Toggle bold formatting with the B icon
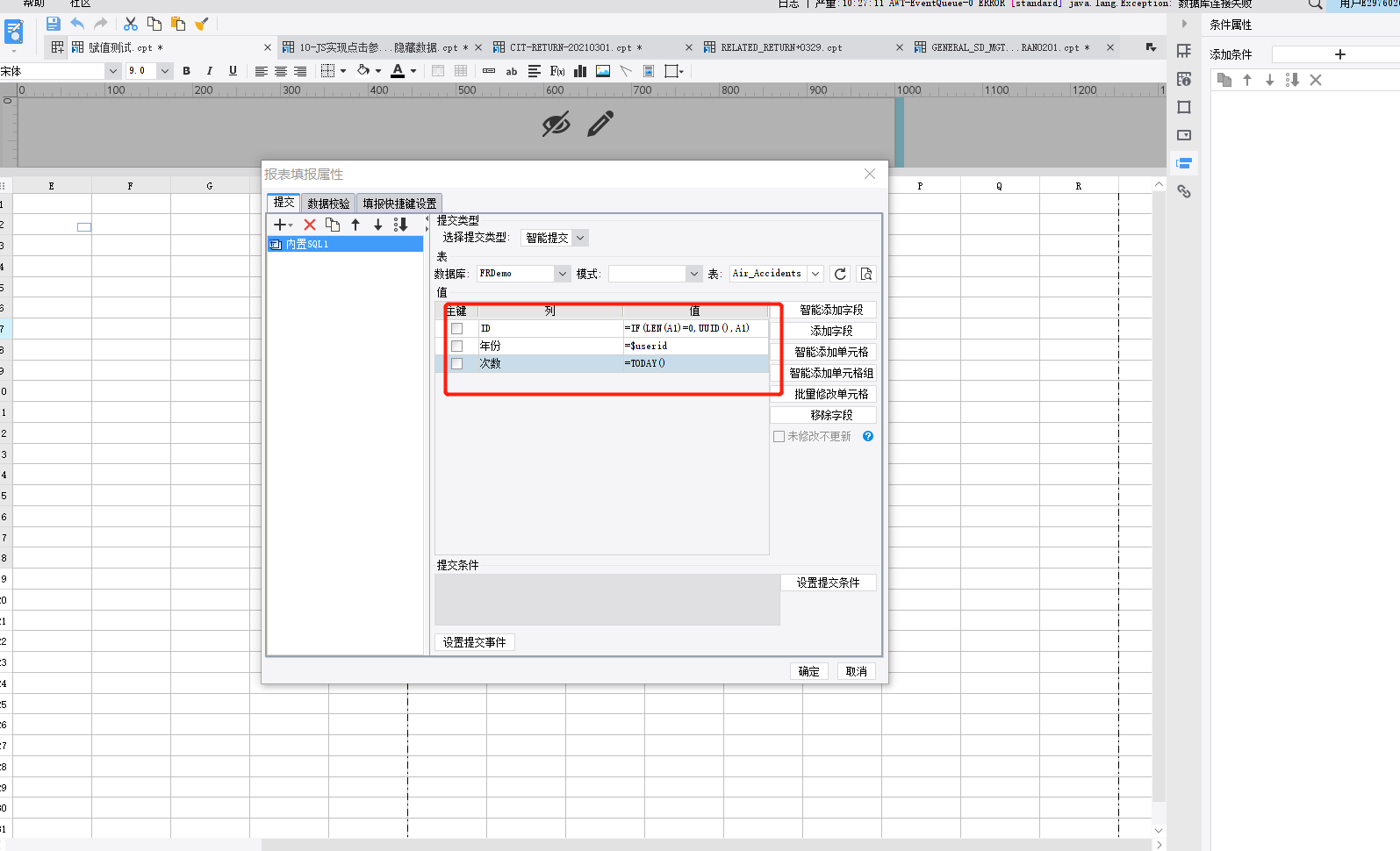The width and height of the screenshot is (1400, 851). point(186,71)
